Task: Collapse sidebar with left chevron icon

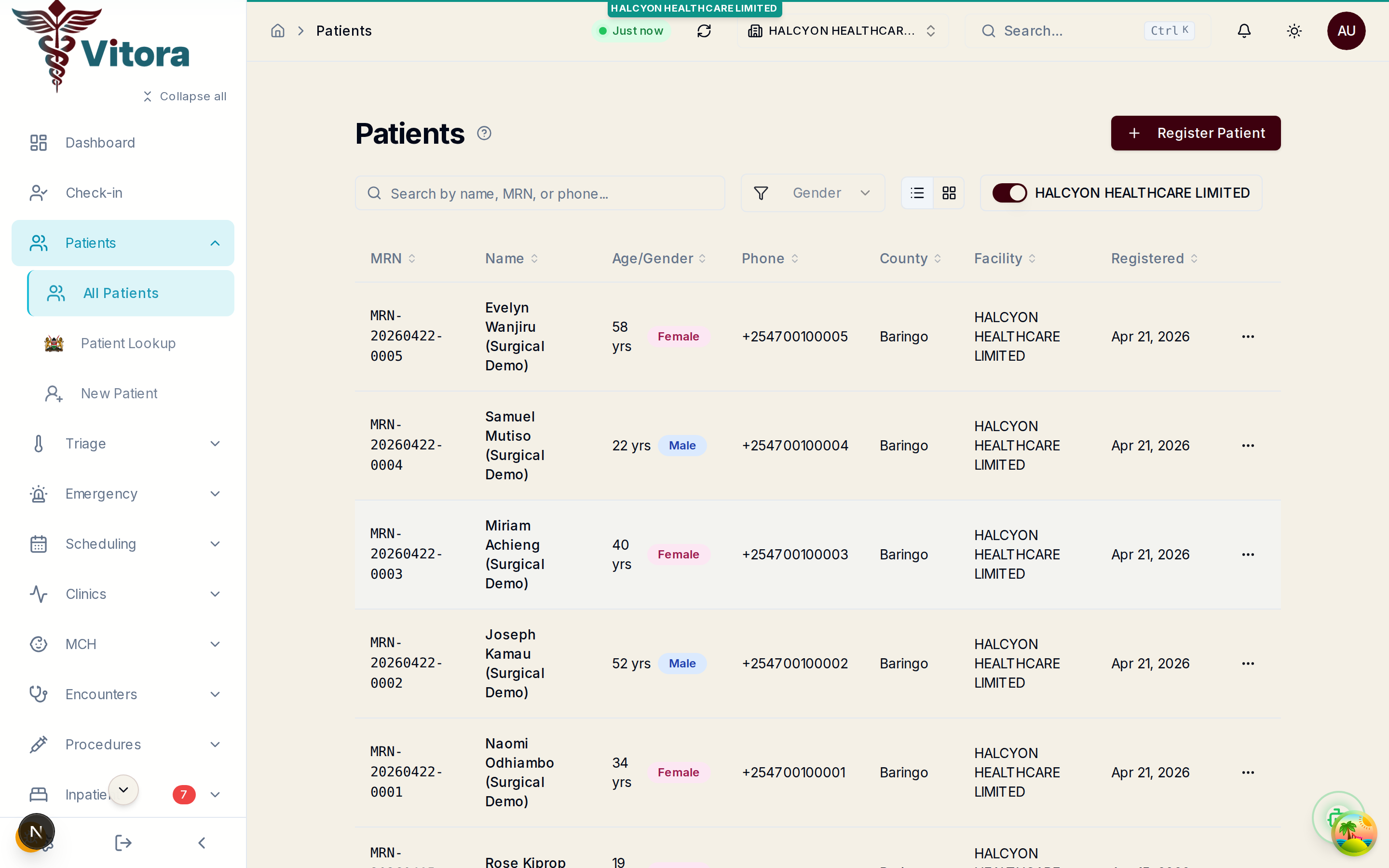Action: pos(202,843)
